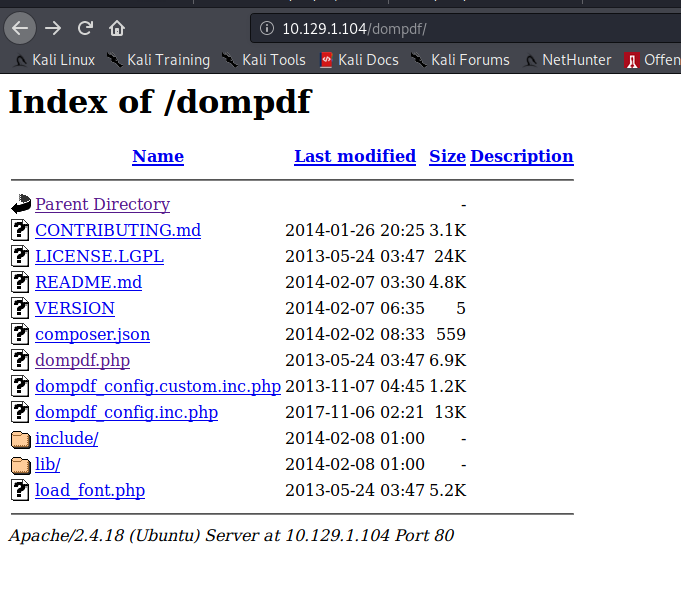Image resolution: width=681 pixels, height=589 pixels.
Task: Open dompdf_config.custom.inc.php link
Action: (x=157, y=386)
